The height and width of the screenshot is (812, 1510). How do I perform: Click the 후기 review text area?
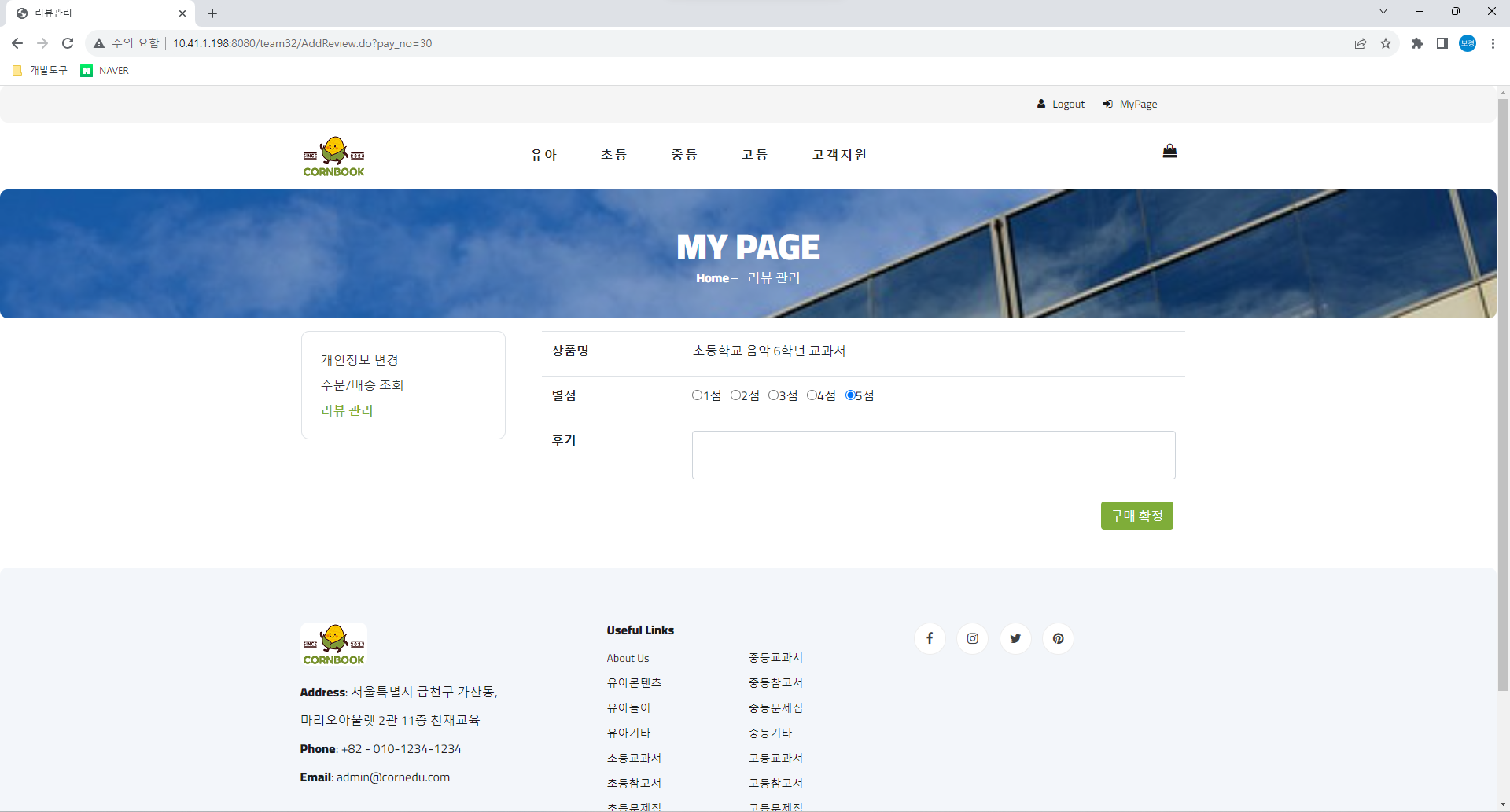[x=934, y=455]
